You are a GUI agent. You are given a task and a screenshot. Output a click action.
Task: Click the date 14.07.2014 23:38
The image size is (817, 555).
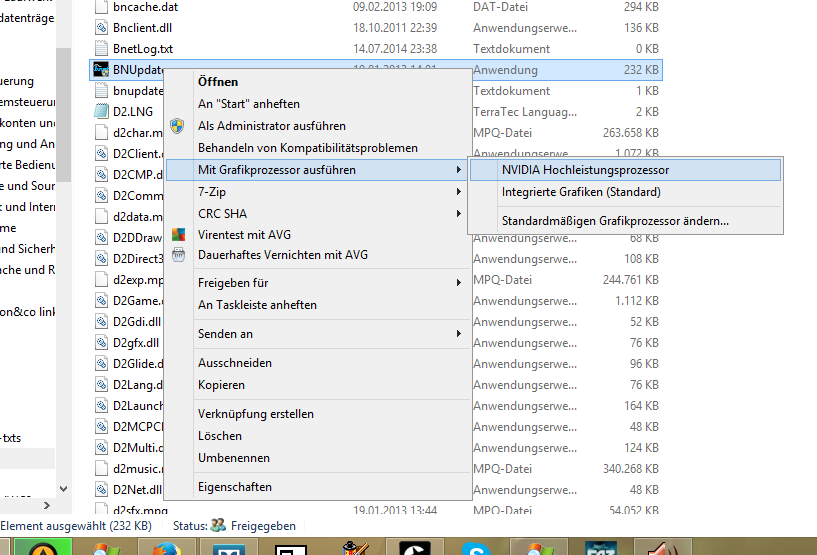coord(395,48)
